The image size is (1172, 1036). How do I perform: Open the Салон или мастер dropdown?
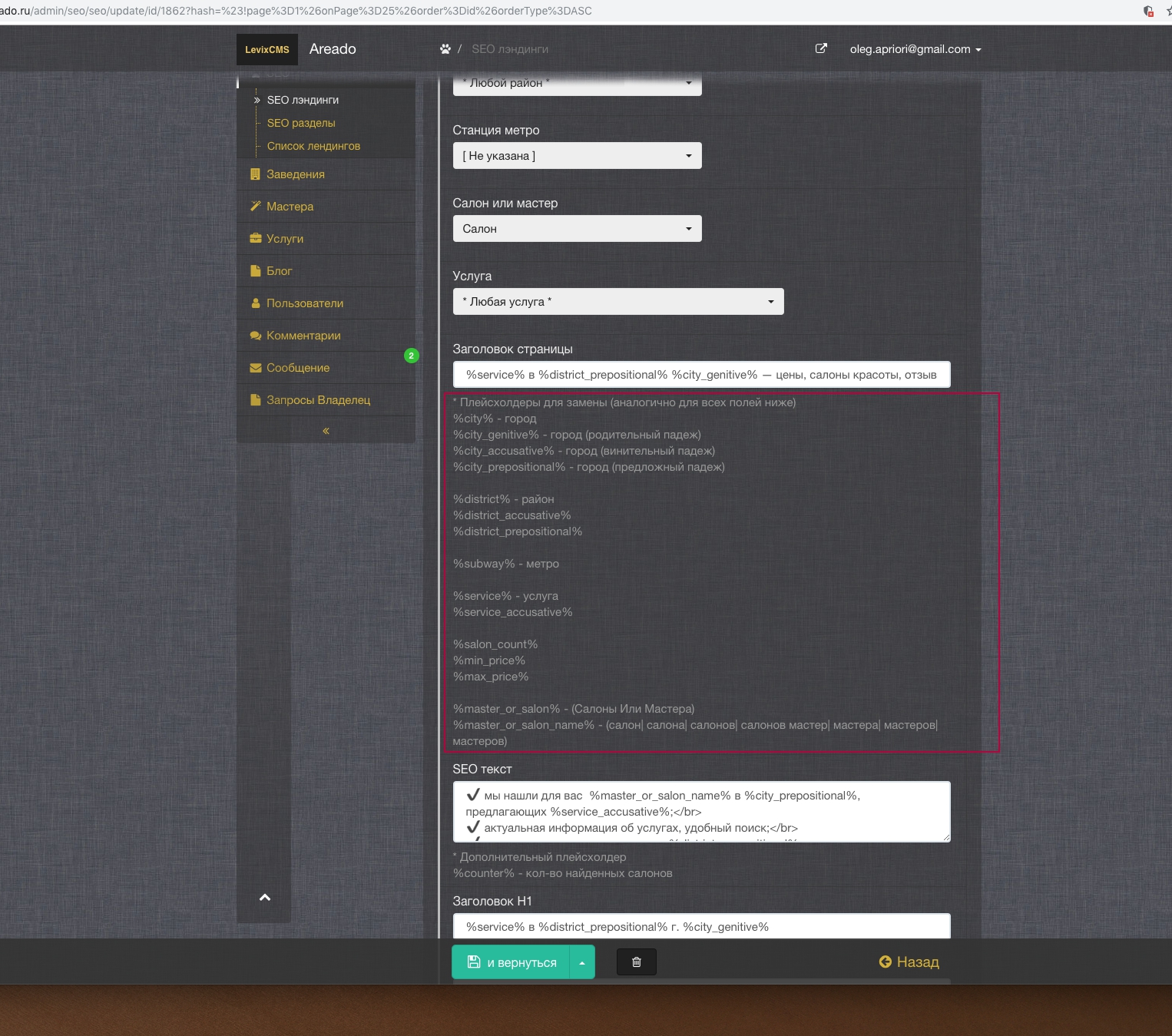tap(577, 229)
